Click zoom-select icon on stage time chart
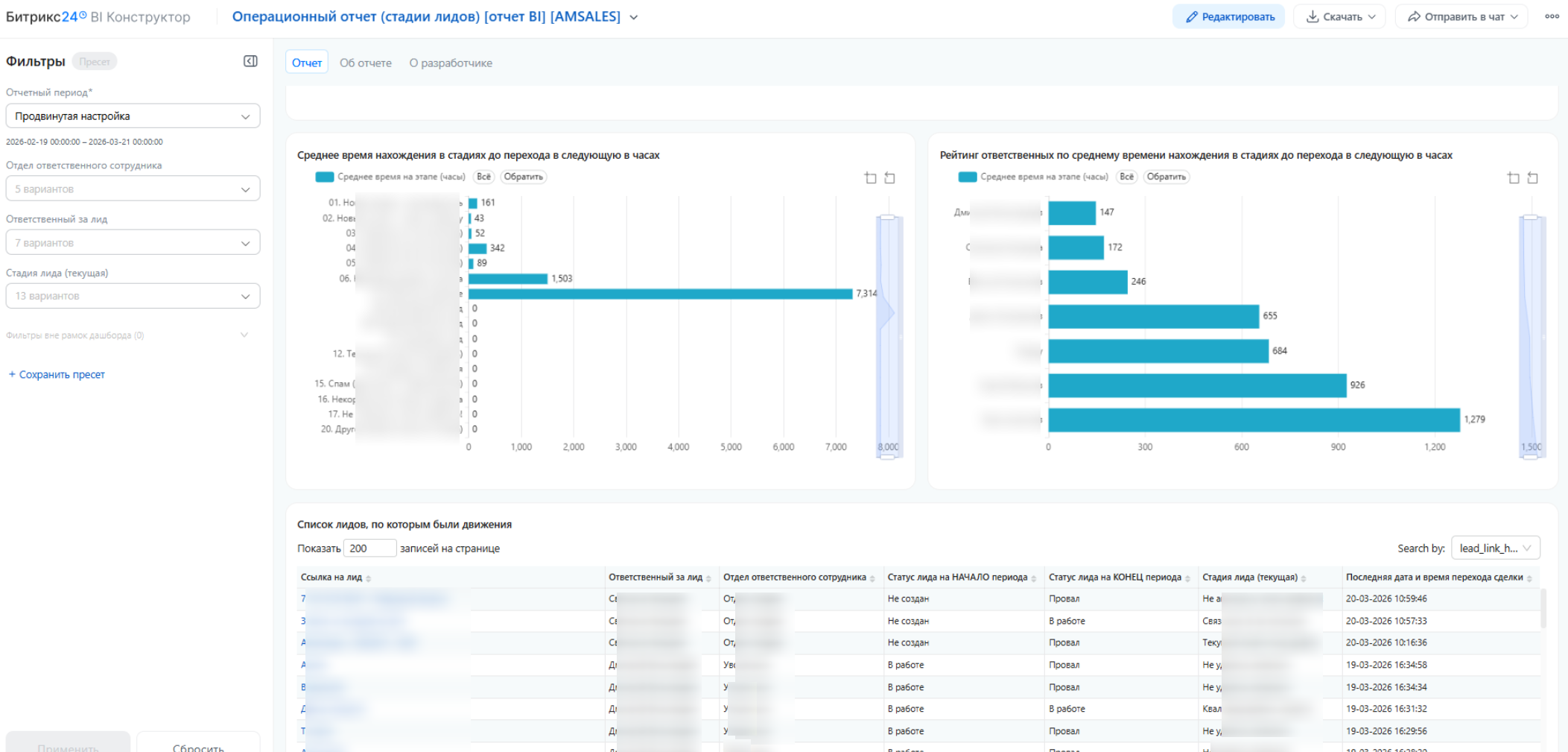1568x752 pixels. pos(870,177)
